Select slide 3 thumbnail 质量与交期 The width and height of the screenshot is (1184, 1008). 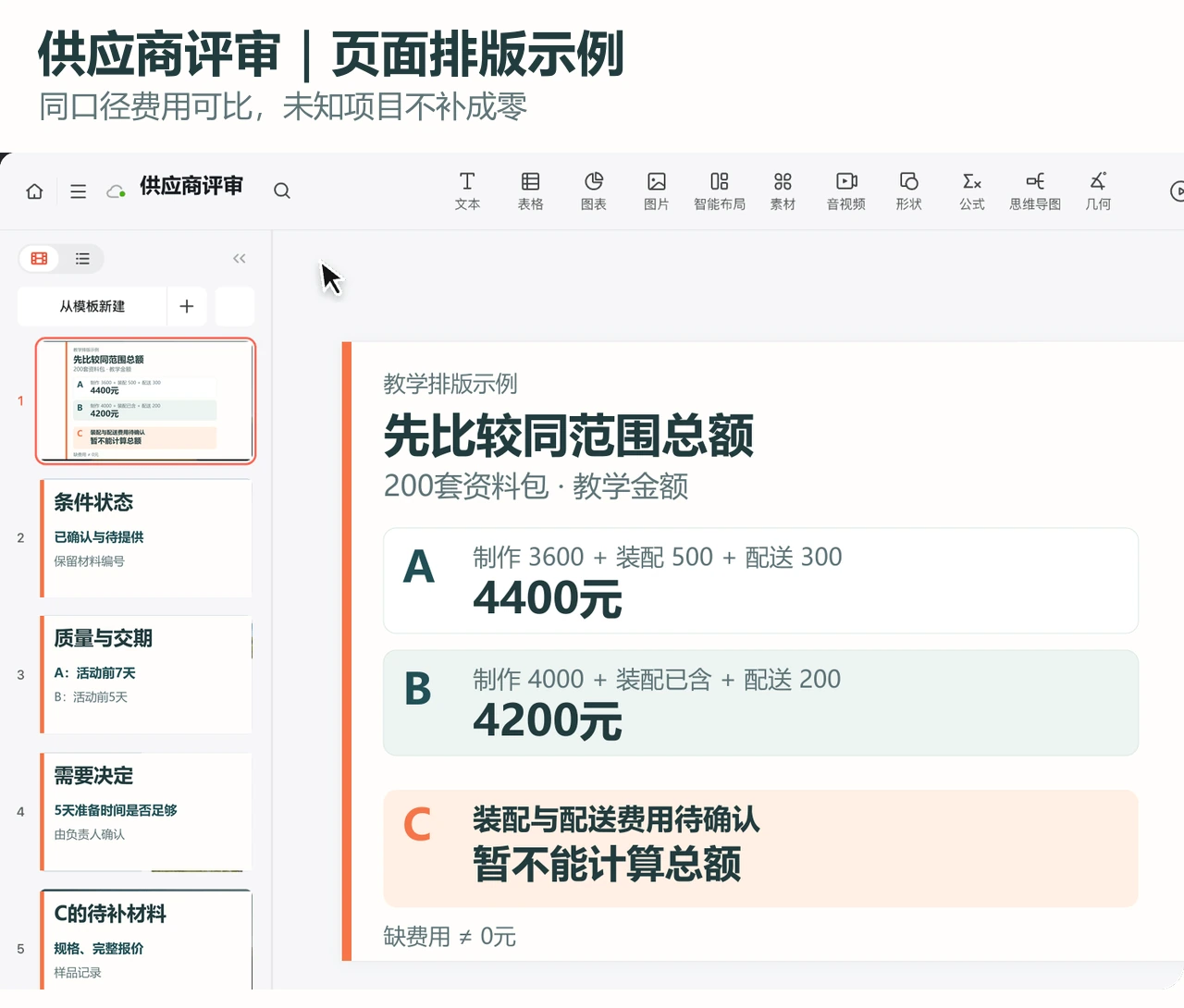click(145, 675)
